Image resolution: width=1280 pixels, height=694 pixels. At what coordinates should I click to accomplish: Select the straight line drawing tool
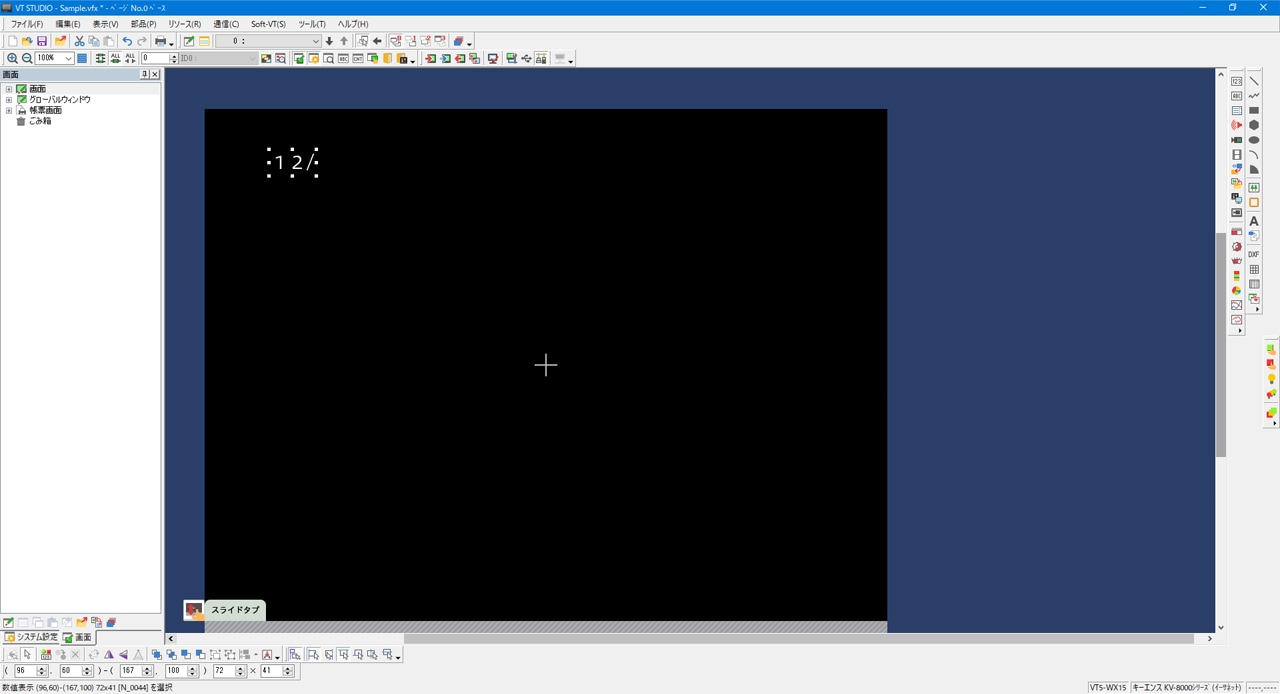1254,81
